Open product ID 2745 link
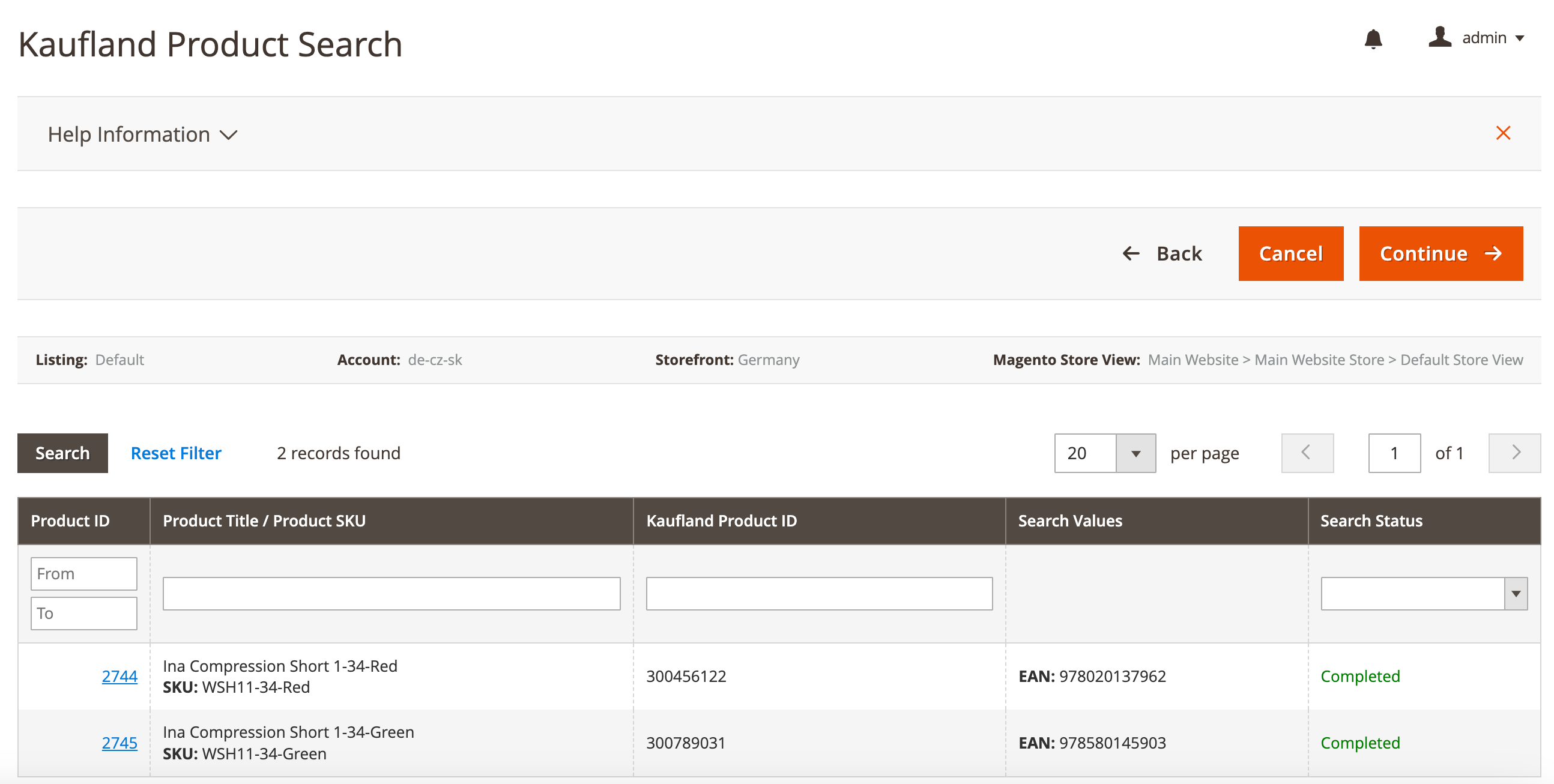Image resolution: width=1554 pixels, height=784 pixels. (x=119, y=743)
